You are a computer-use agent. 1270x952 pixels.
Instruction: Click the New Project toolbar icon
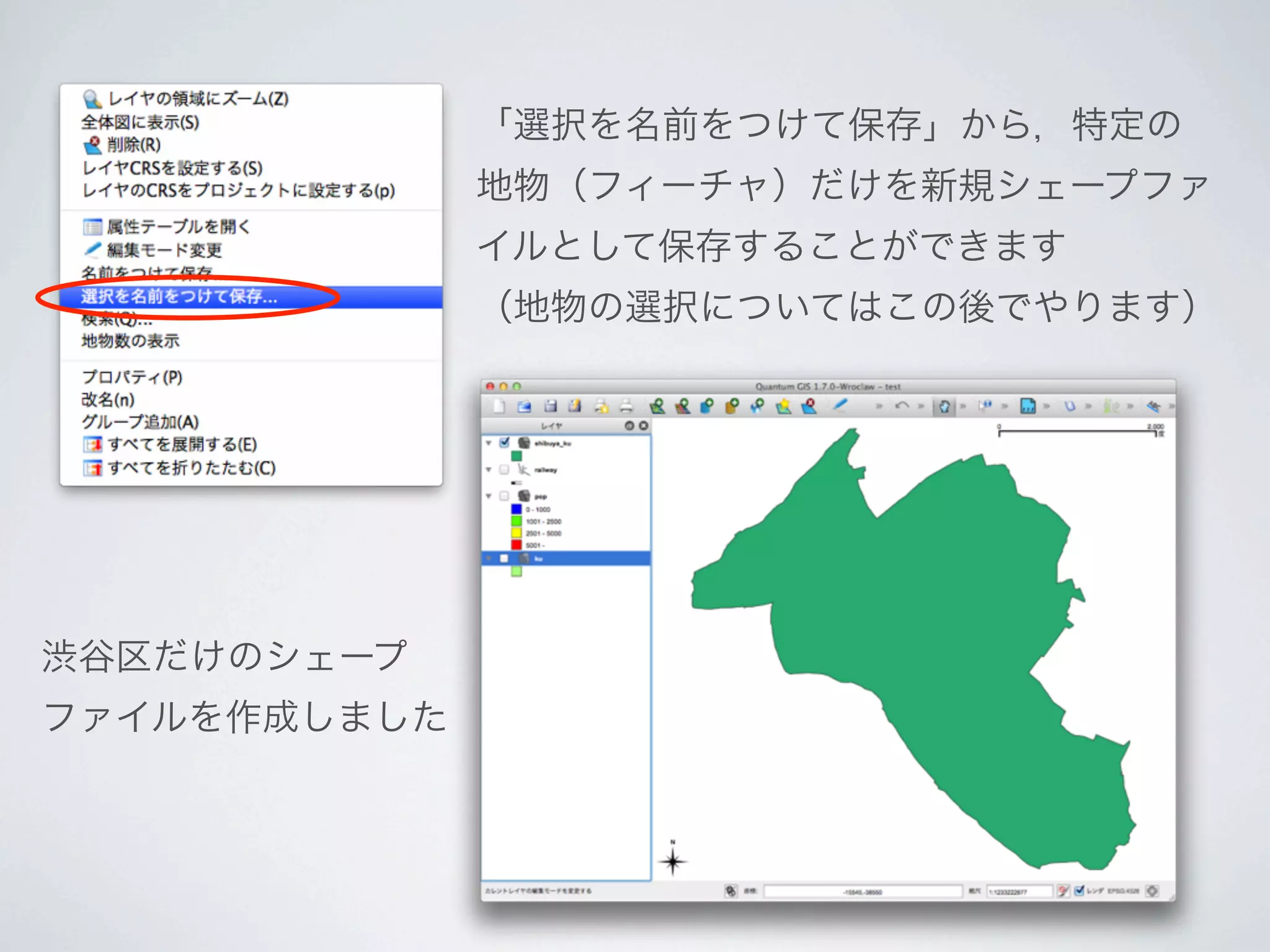tap(499, 407)
